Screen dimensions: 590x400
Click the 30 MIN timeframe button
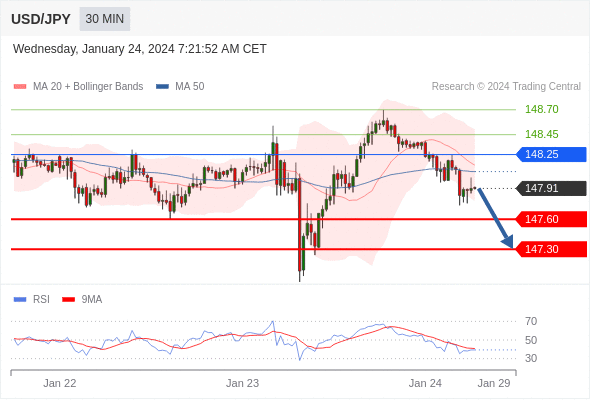pos(105,19)
